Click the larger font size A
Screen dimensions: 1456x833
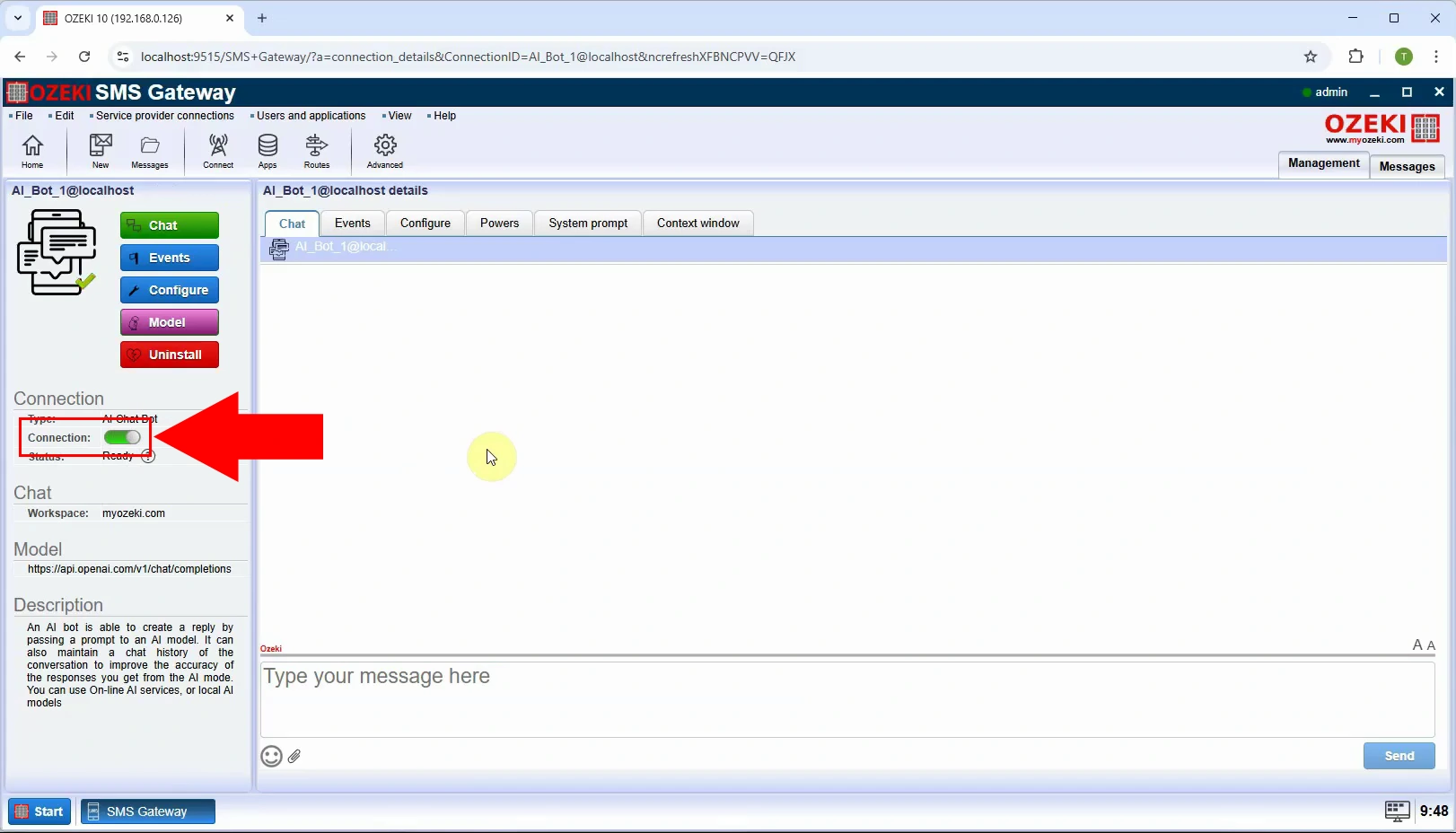click(1417, 644)
